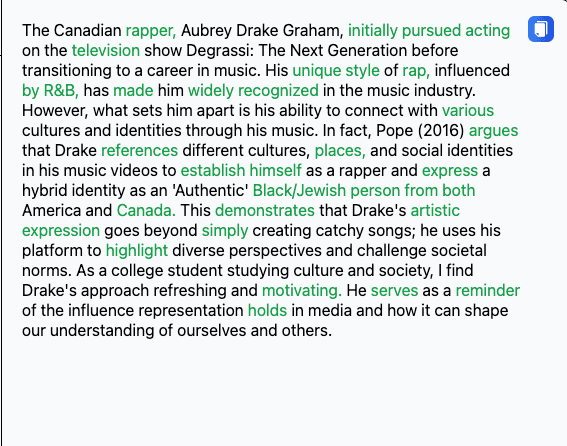
Task: Click the green word 'motivating.'
Action: click(302, 290)
